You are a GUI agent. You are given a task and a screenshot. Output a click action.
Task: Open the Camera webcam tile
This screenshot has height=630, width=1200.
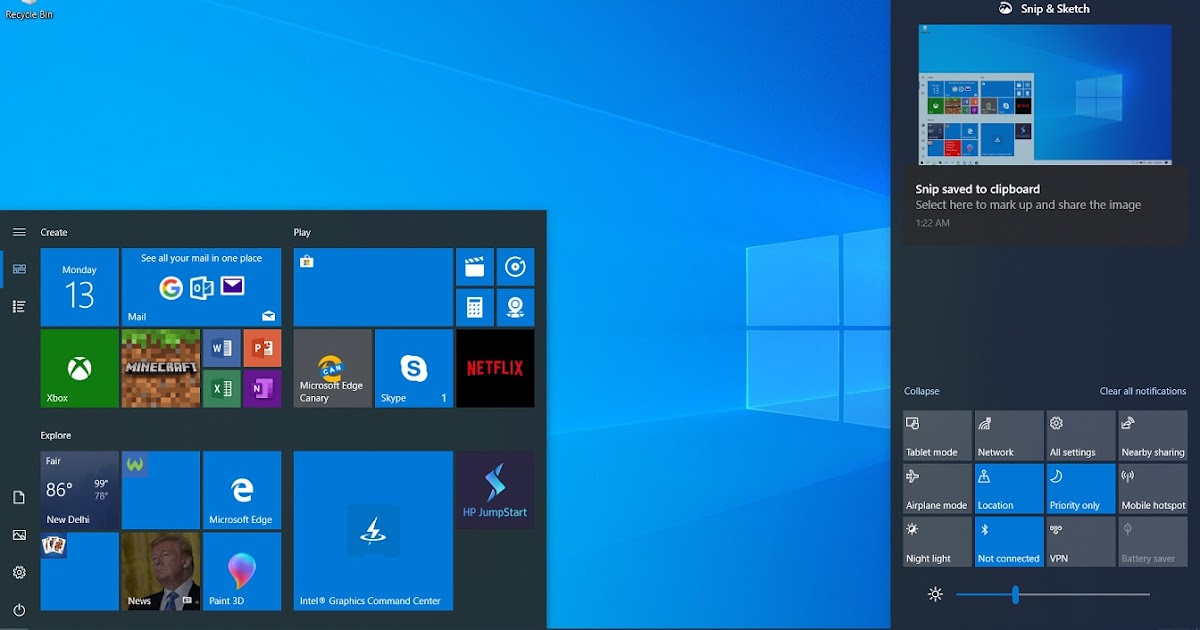click(x=515, y=307)
